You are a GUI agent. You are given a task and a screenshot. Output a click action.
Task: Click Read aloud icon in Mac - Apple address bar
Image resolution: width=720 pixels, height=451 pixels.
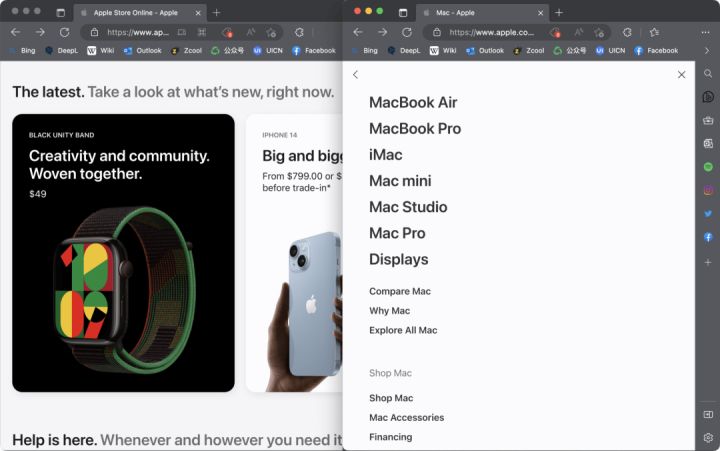point(578,32)
